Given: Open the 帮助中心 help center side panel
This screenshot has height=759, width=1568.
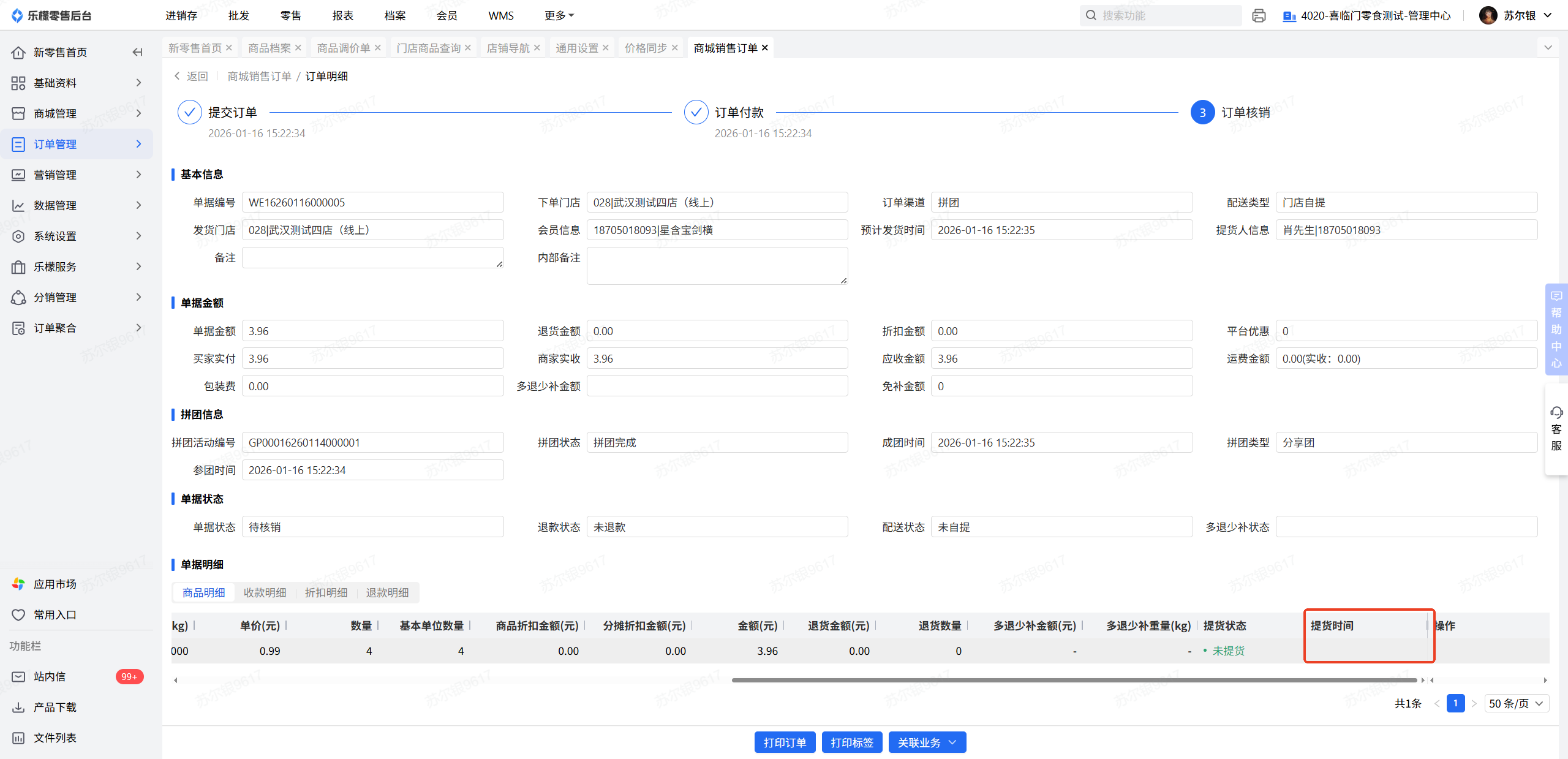Looking at the screenshot, I should tap(1556, 329).
